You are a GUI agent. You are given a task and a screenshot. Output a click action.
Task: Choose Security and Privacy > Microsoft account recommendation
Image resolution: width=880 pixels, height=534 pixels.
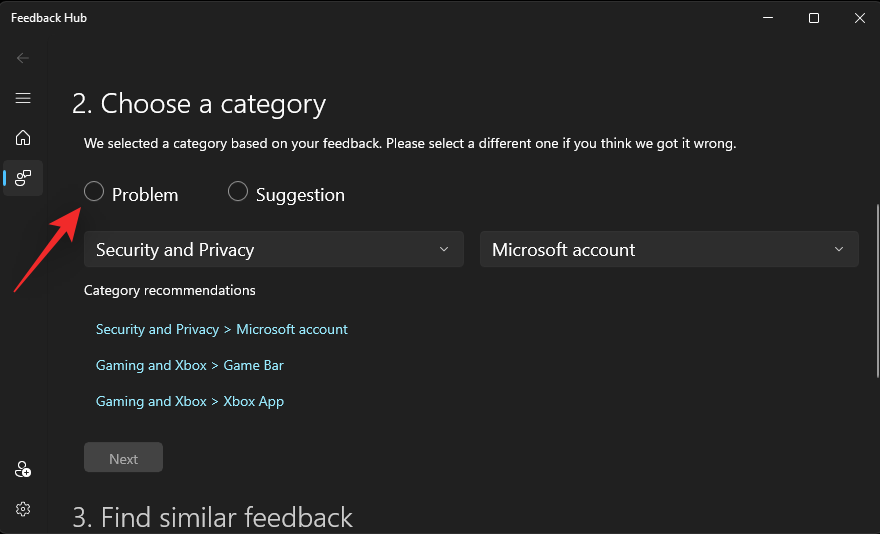point(222,329)
